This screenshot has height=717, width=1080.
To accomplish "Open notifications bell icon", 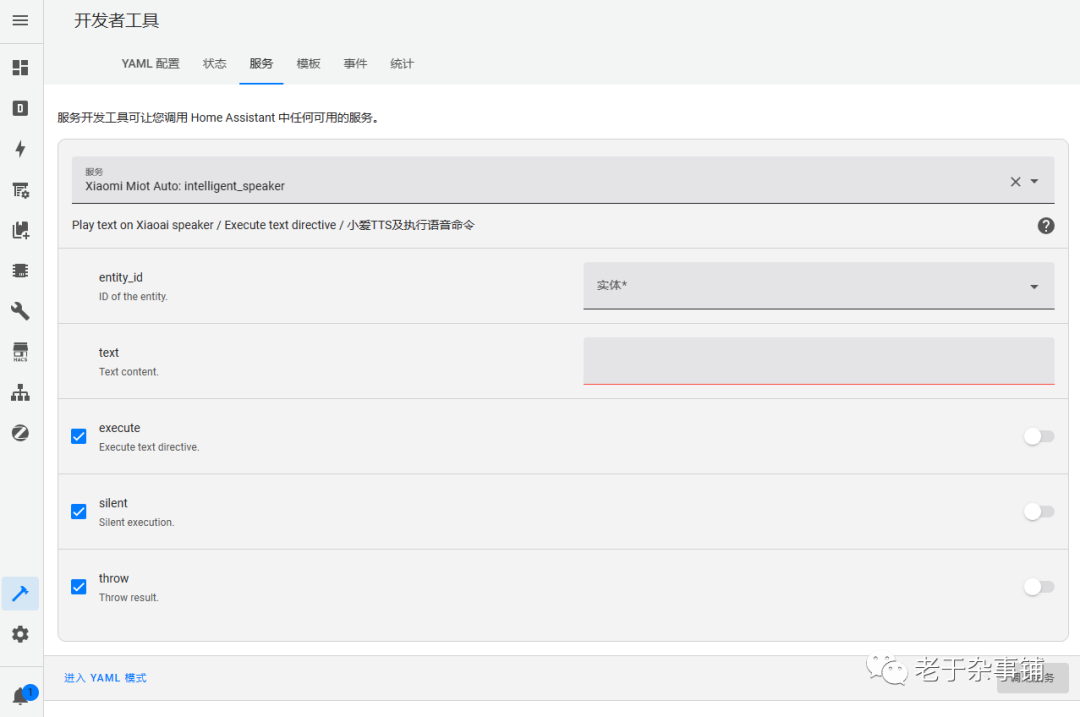I will (21, 695).
